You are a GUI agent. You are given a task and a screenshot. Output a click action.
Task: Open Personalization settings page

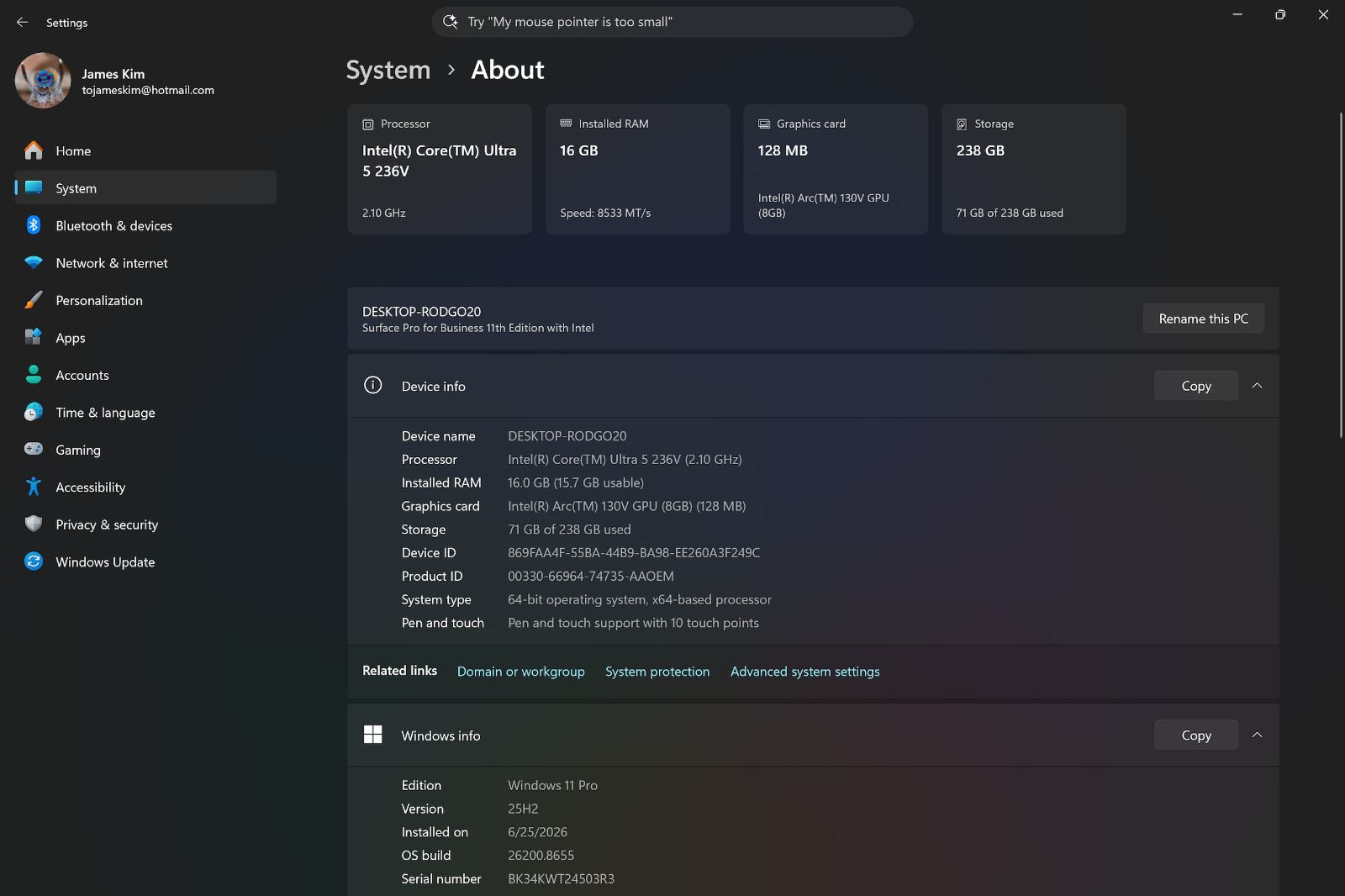click(x=145, y=300)
